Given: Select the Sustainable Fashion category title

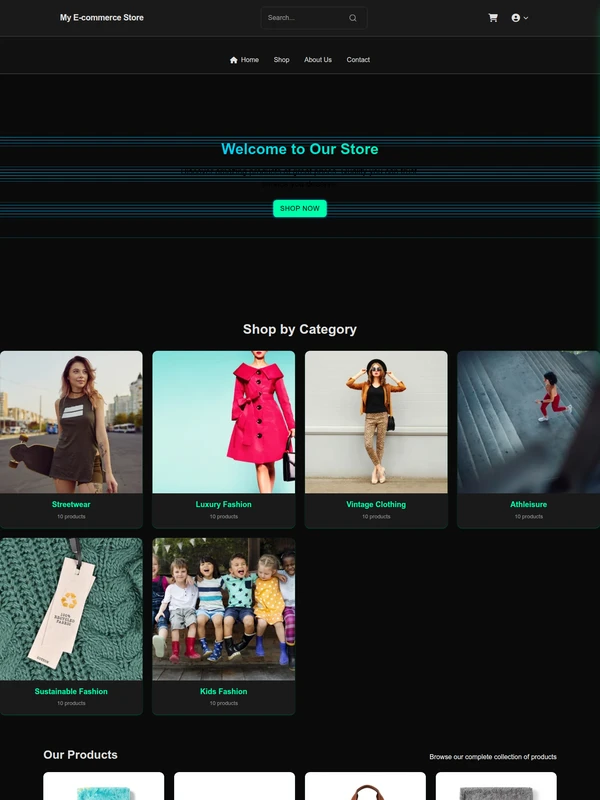Looking at the screenshot, I should tap(71, 691).
